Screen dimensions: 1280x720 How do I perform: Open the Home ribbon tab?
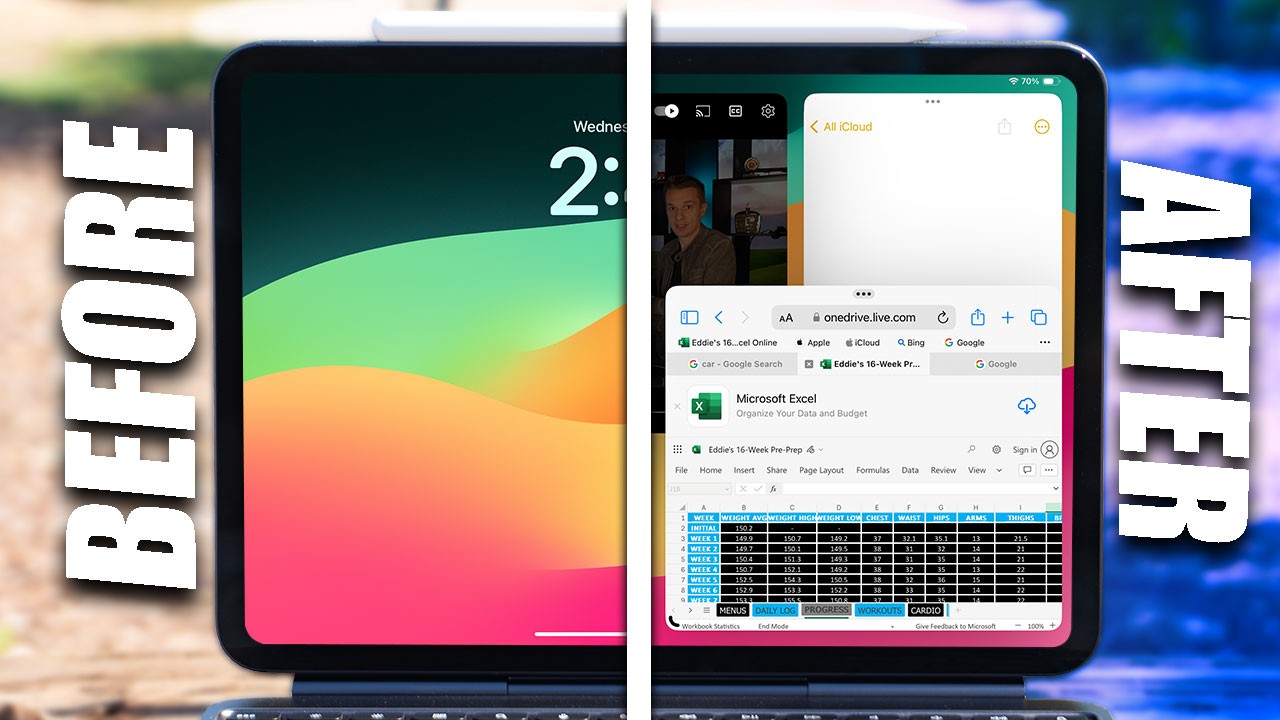(710, 470)
